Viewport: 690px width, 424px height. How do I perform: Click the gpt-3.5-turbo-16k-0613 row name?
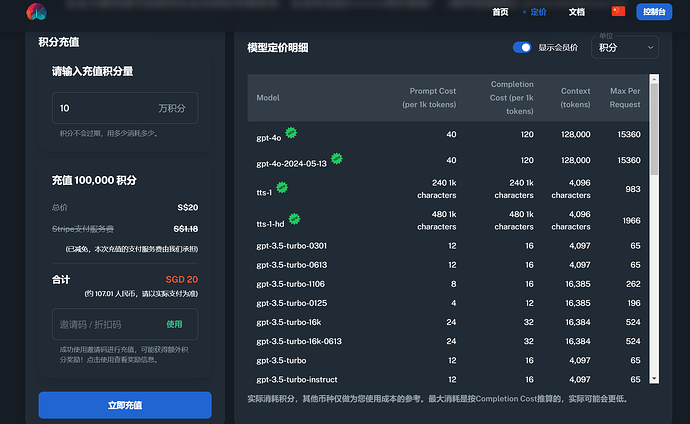[x=299, y=341]
